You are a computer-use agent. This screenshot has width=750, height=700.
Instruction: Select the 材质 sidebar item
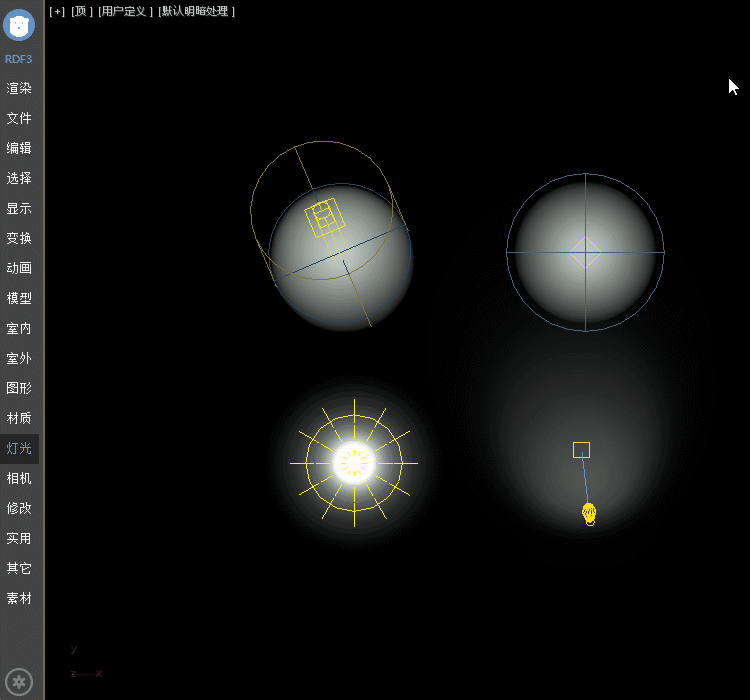coord(19,418)
